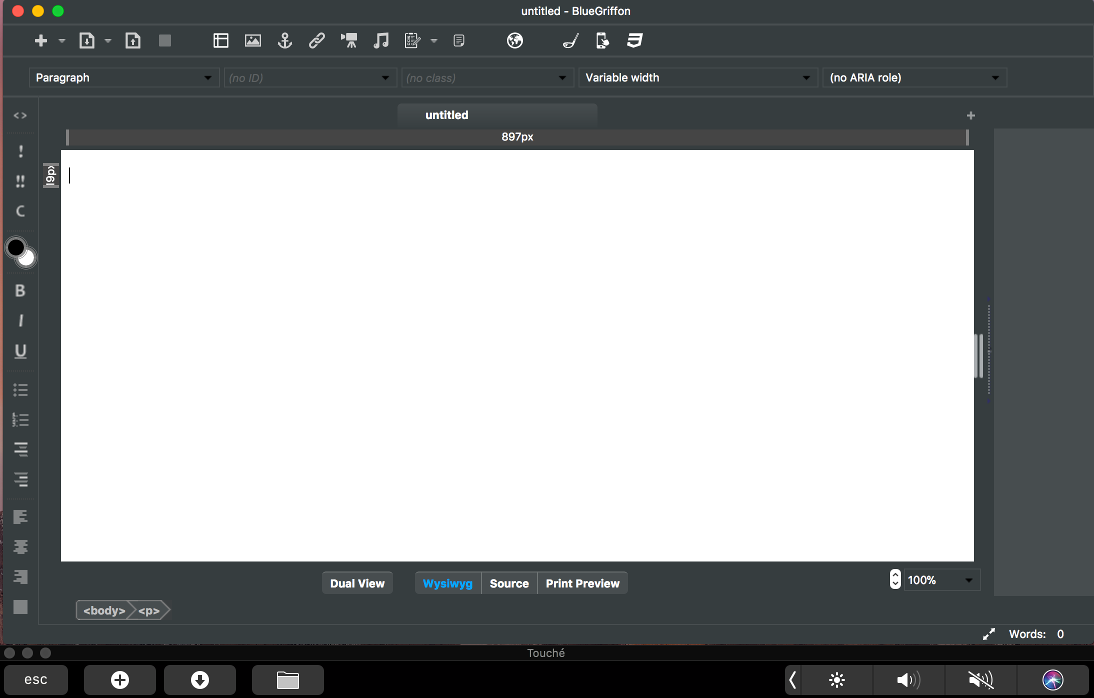
Task: Switch to Source view
Action: (509, 584)
